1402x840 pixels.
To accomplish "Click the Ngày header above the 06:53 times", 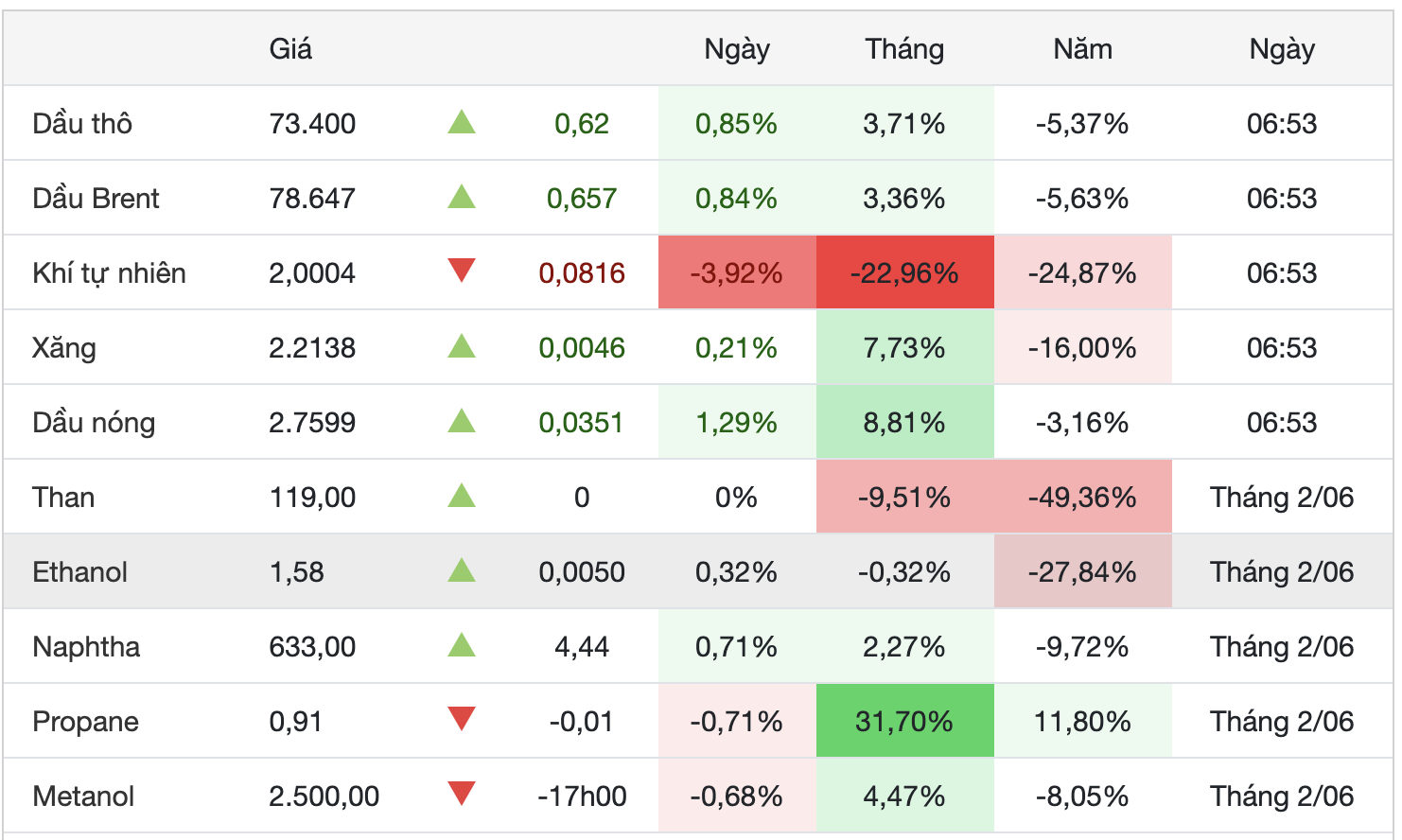I will (1282, 49).
